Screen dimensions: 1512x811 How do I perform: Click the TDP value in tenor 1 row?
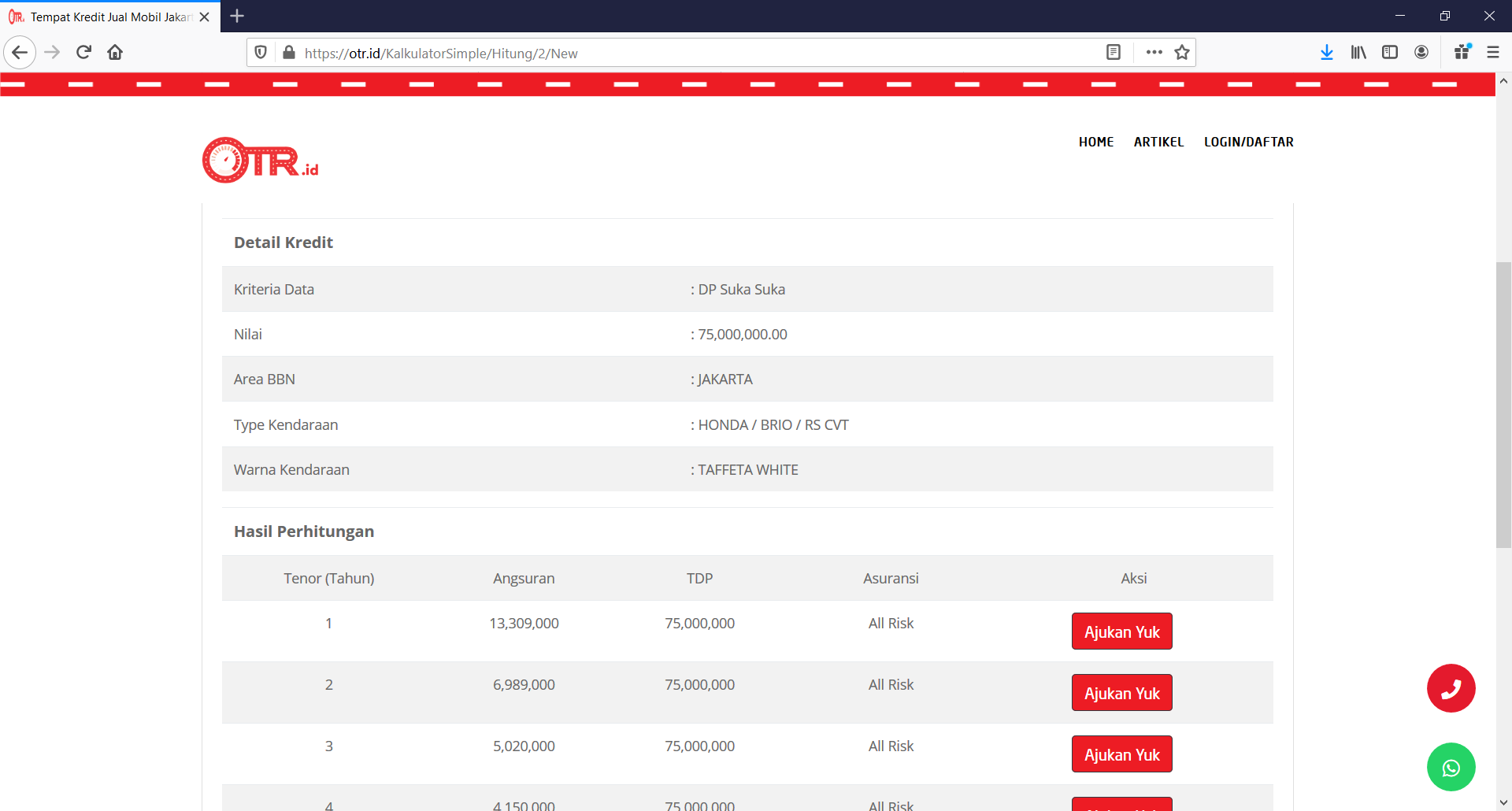(699, 624)
